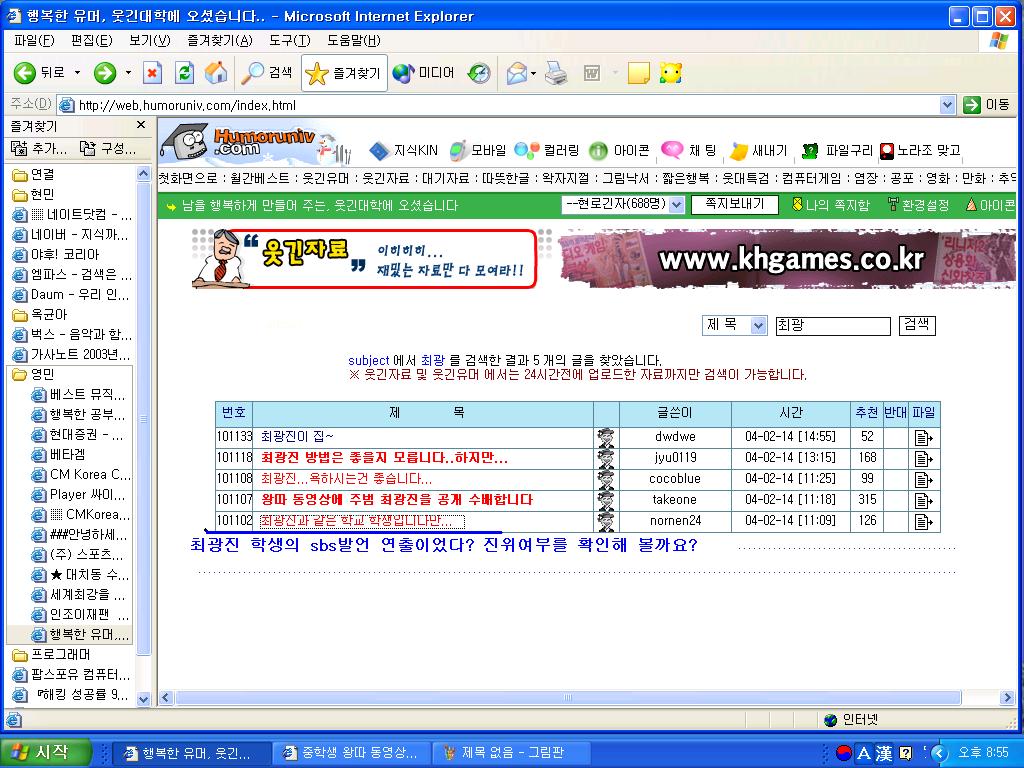Click the 쪽지보내기 send message button
This screenshot has width=1024, height=768.
pos(735,204)
